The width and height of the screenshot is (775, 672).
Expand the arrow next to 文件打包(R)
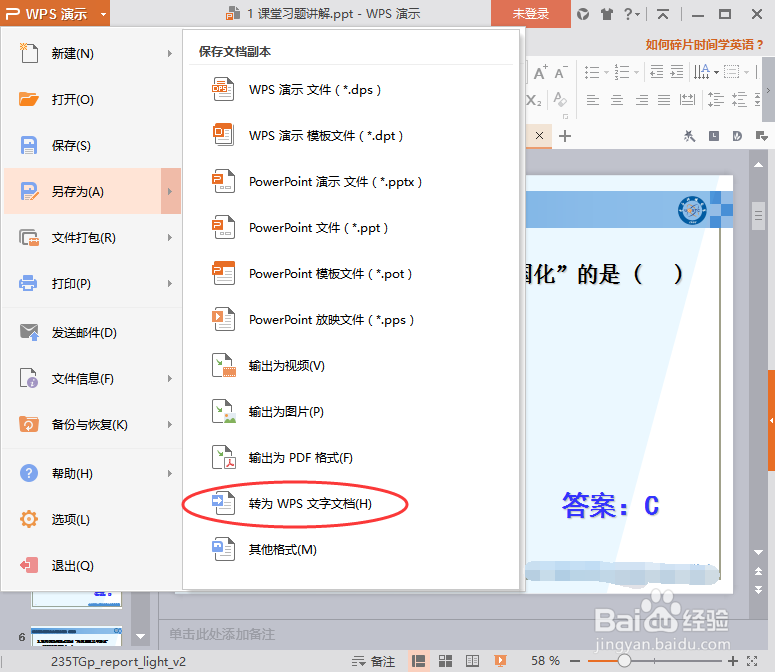coord(170,237)
